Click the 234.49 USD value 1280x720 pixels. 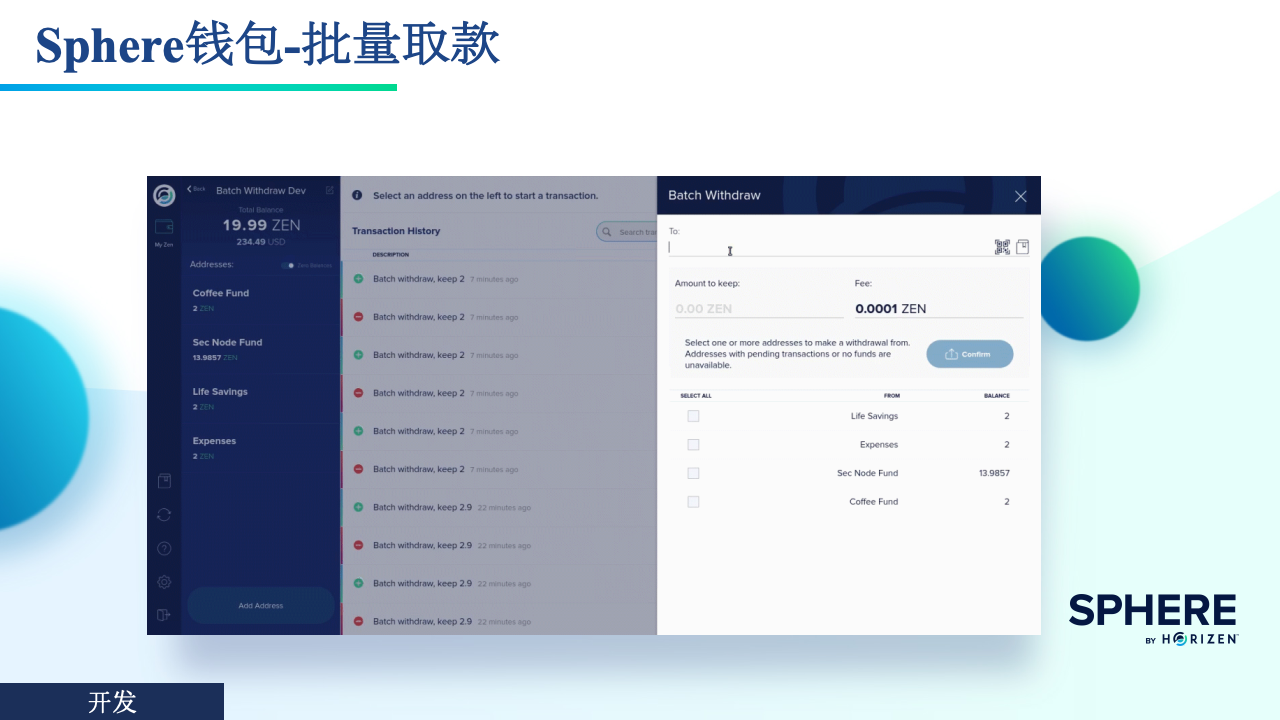click(x=261, y=242)
